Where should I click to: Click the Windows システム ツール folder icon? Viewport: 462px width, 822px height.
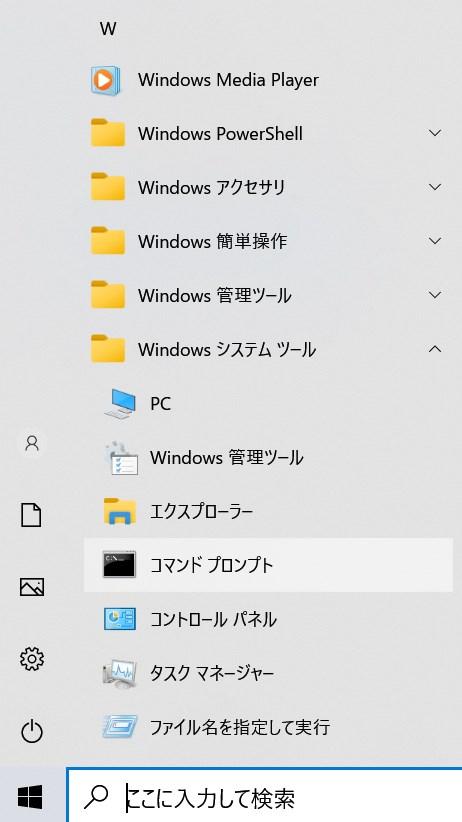(108, 349)
